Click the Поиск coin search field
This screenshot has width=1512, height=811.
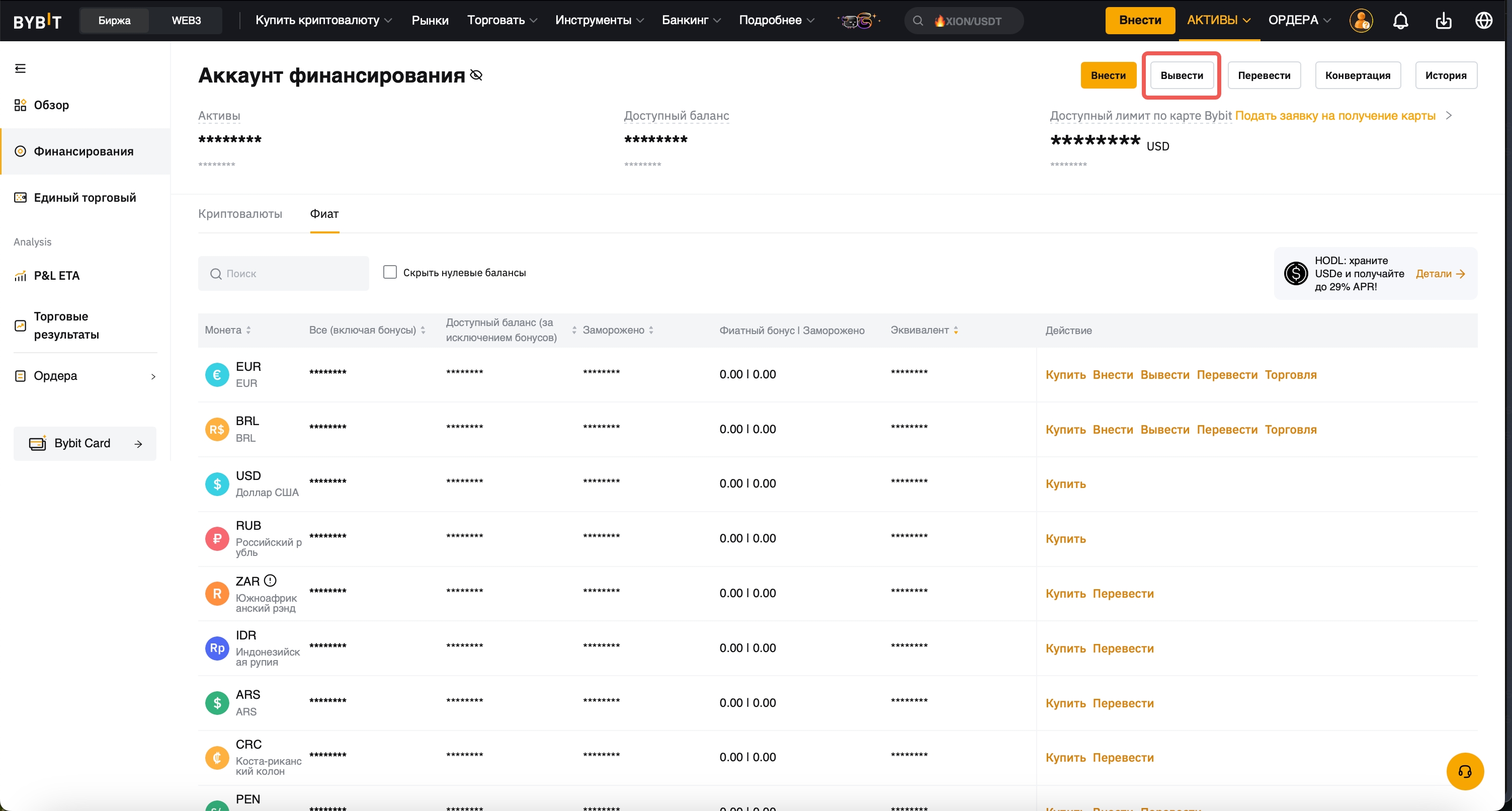click(284, 274)
